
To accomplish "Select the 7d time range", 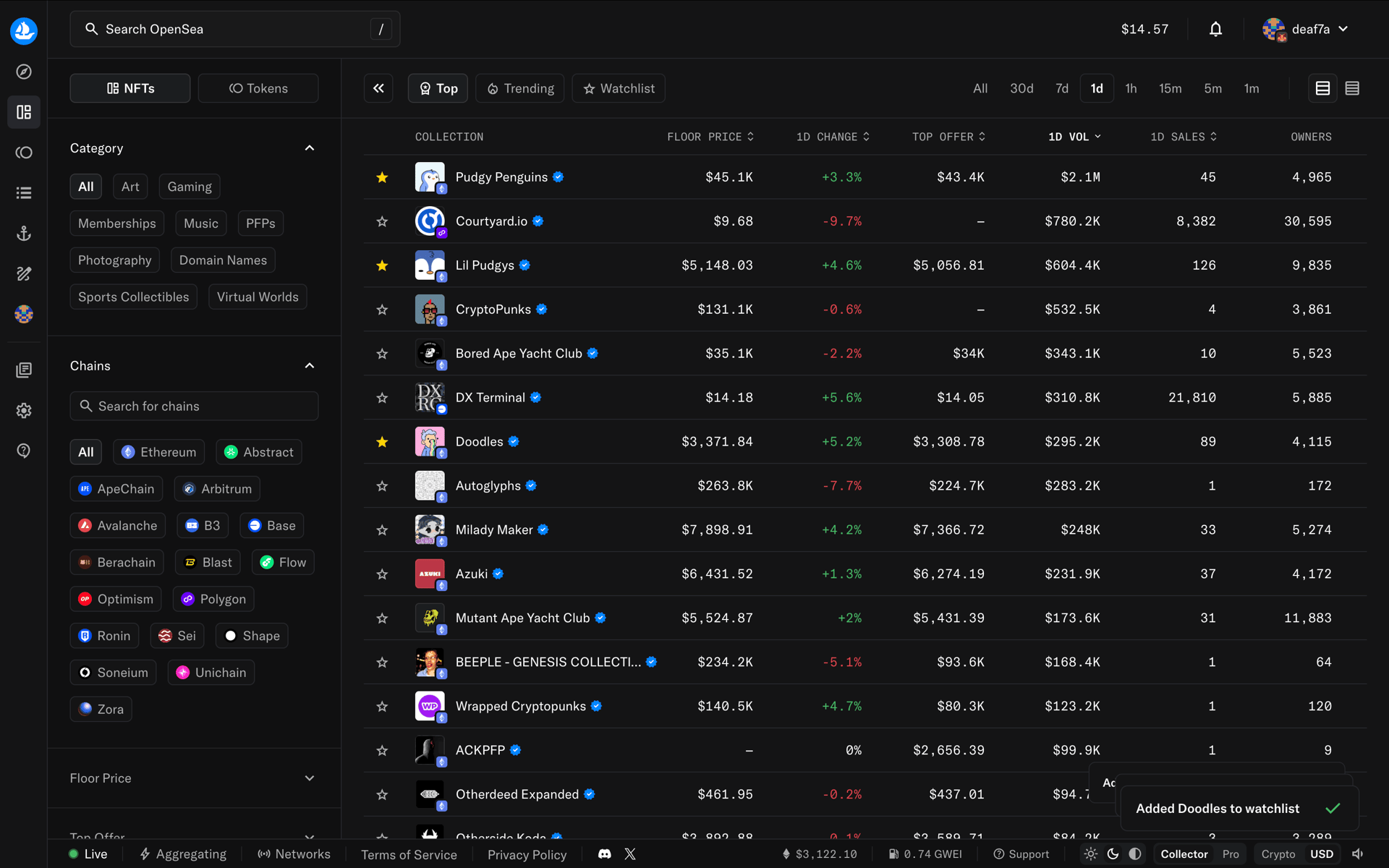I will click(1062, 88).
